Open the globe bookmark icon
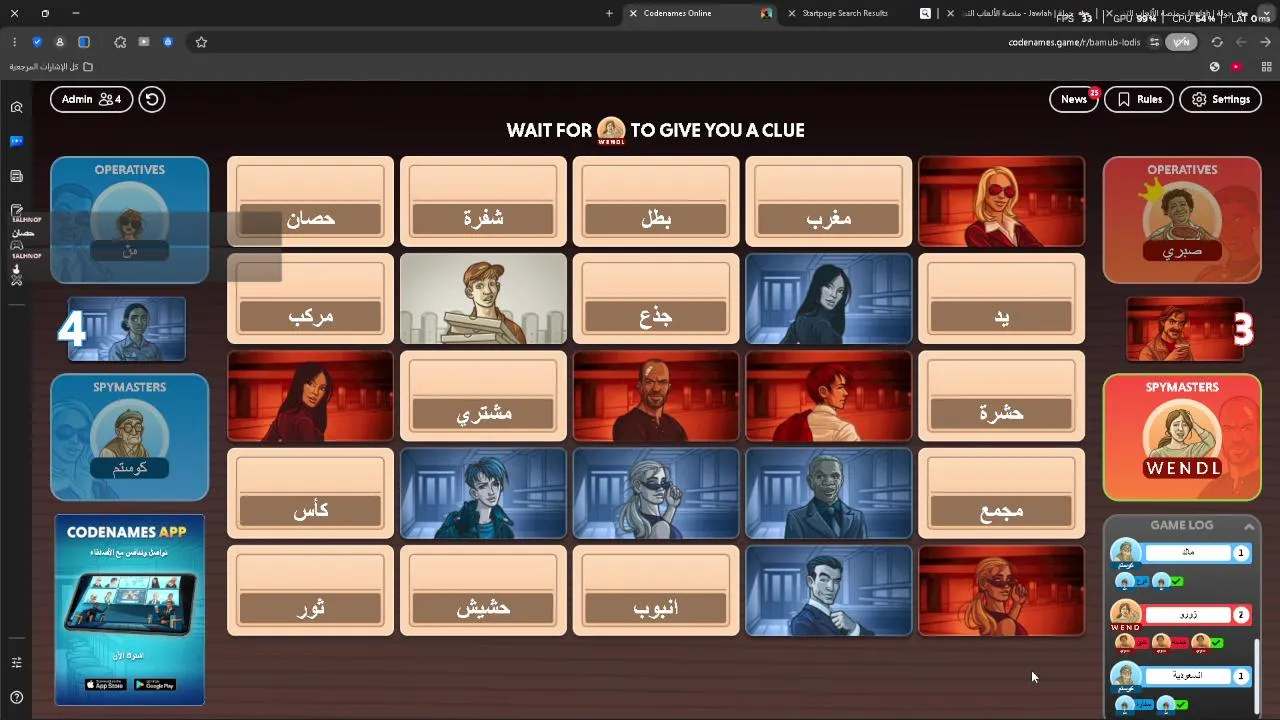 point(1214,67)
